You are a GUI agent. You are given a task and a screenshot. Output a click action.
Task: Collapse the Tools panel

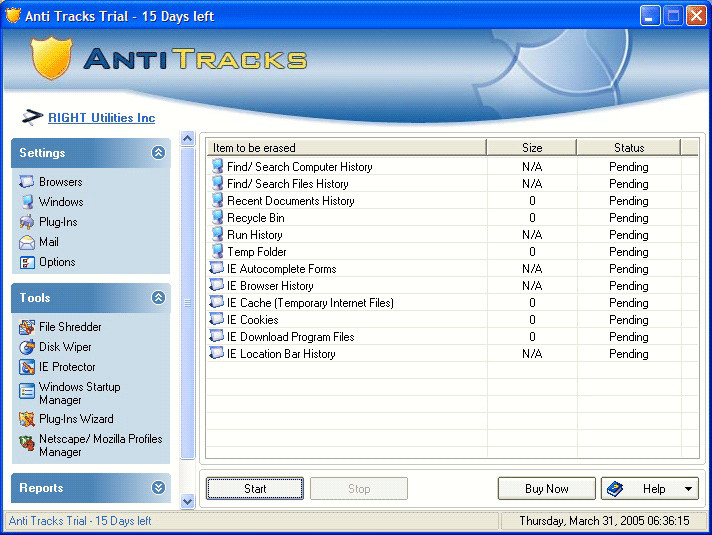tap(158, 298)
